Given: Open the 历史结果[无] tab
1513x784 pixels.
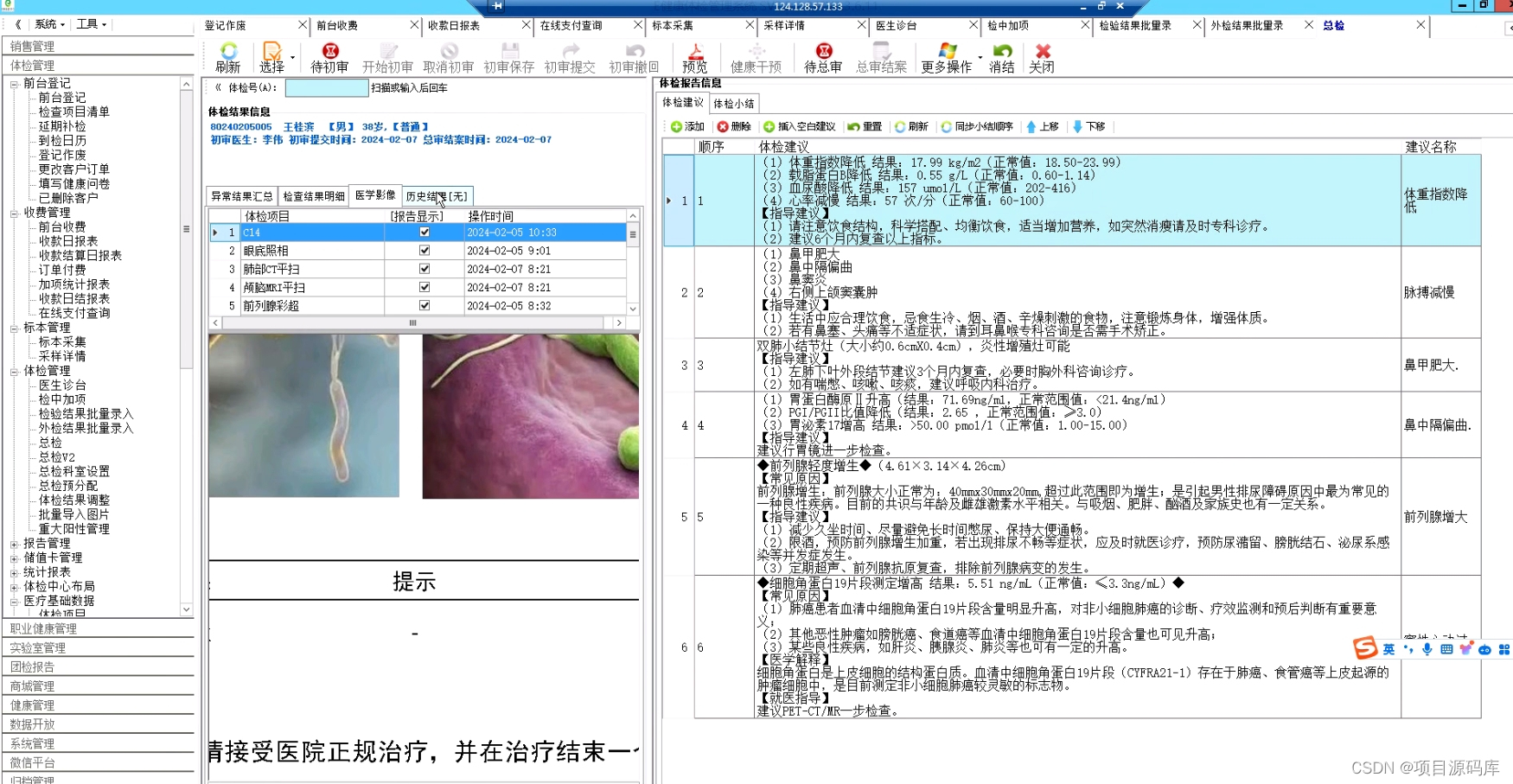Looking at the screenshot, I should tap(437, 196).
